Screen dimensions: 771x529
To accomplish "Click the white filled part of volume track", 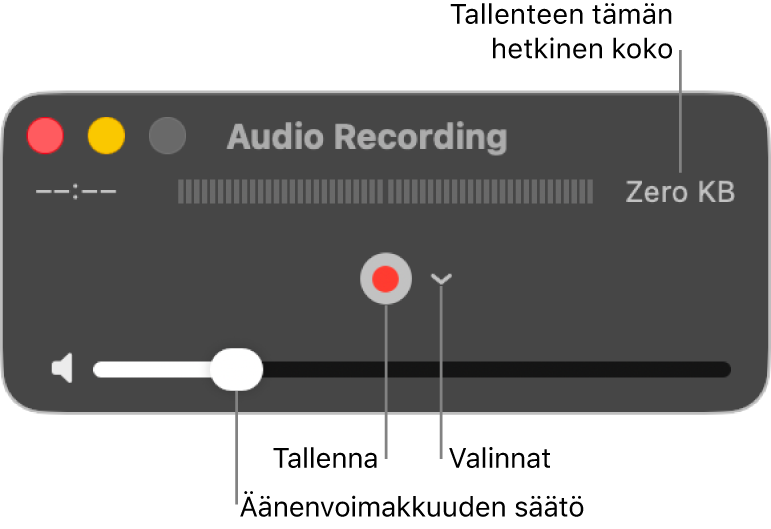I will (x=152, y=369).
